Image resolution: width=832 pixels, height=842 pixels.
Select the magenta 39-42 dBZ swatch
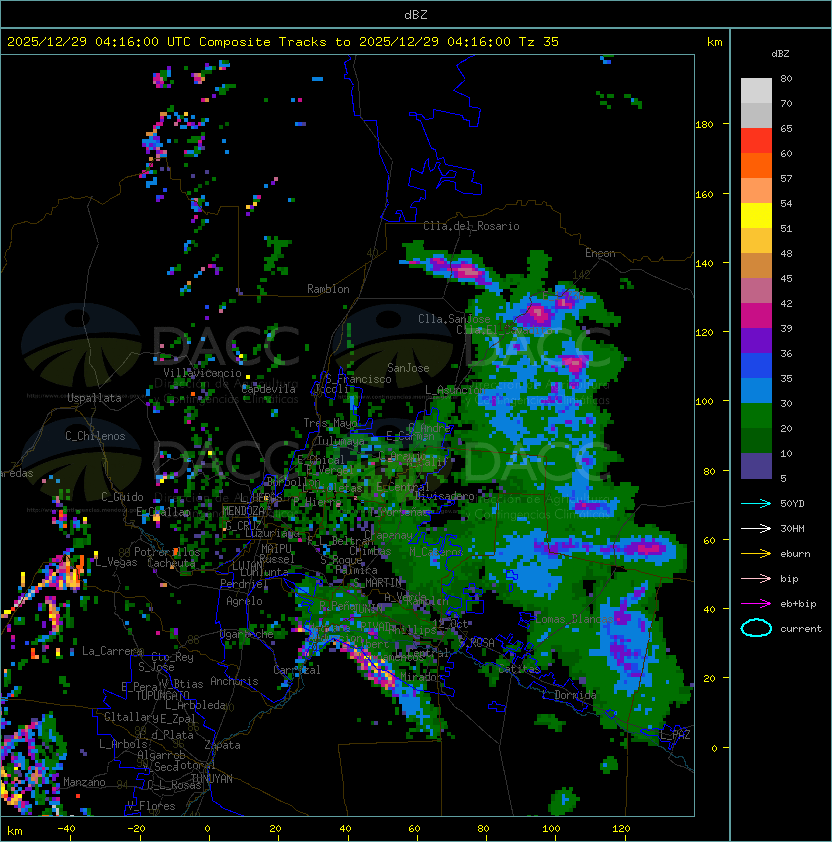coord(756,316)
